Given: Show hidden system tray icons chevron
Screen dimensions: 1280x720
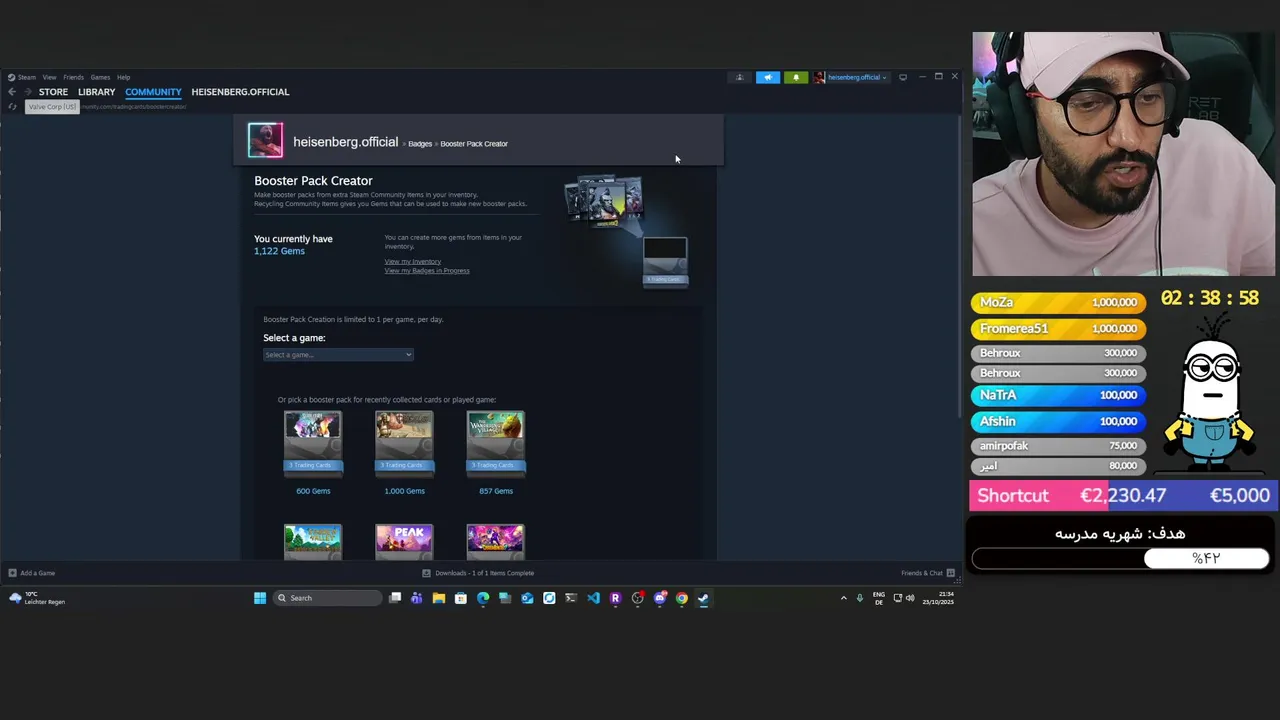Looking at the screenshot, I should (843, 598).
